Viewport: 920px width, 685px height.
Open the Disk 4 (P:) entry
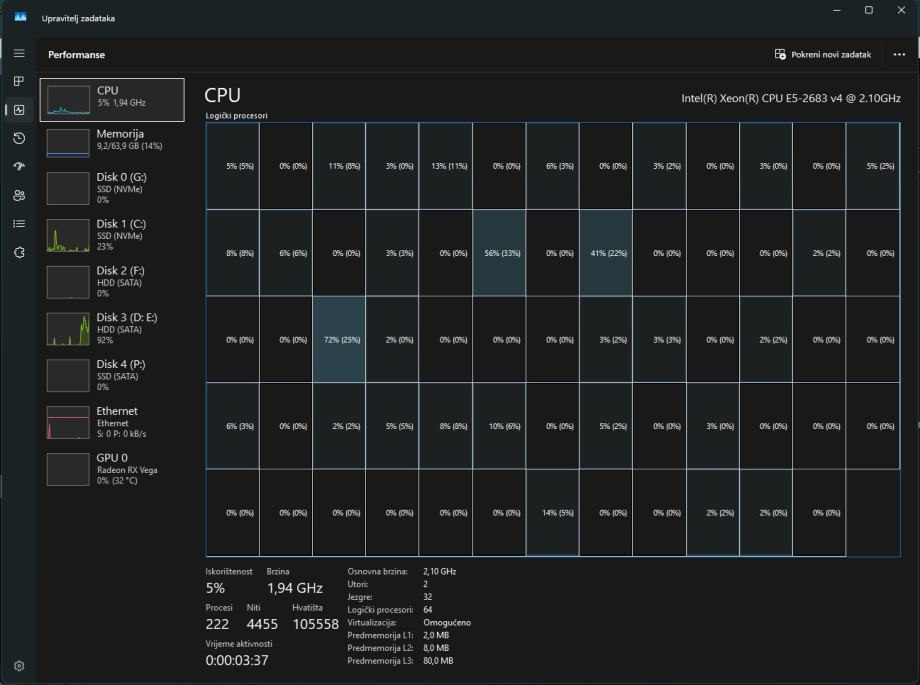pos(112,375)
